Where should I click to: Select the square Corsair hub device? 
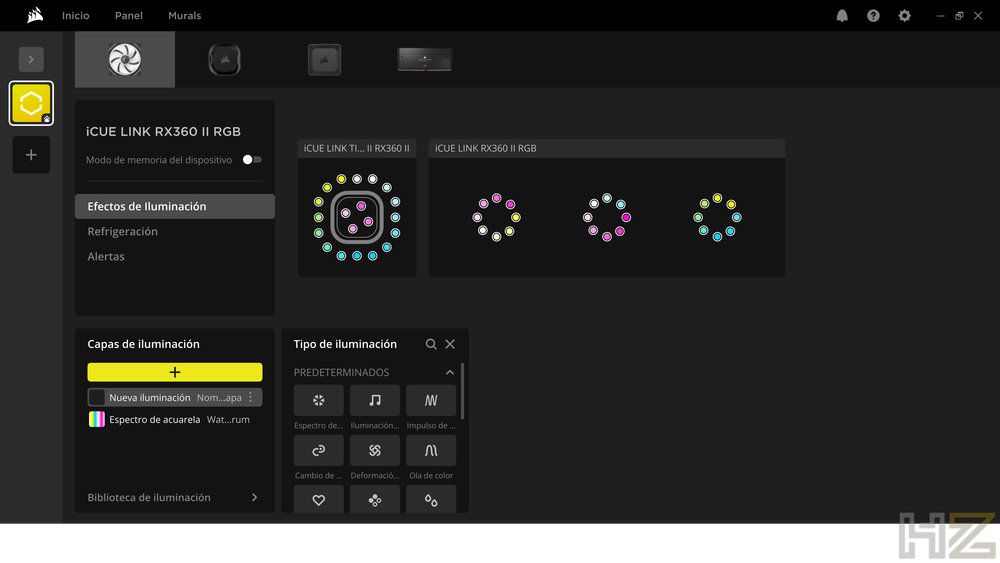tap(325, 60)
